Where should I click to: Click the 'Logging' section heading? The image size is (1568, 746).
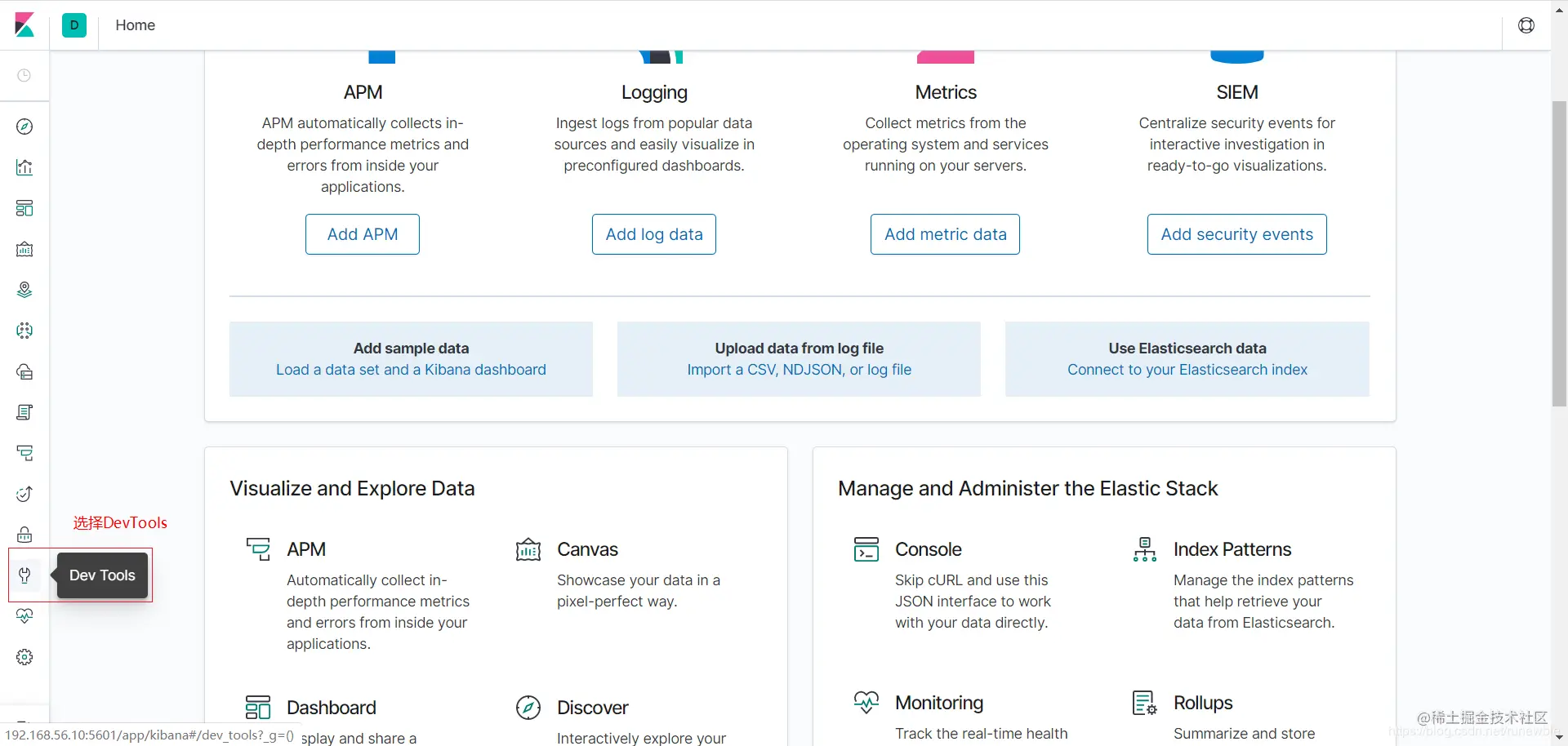(654, 92)
